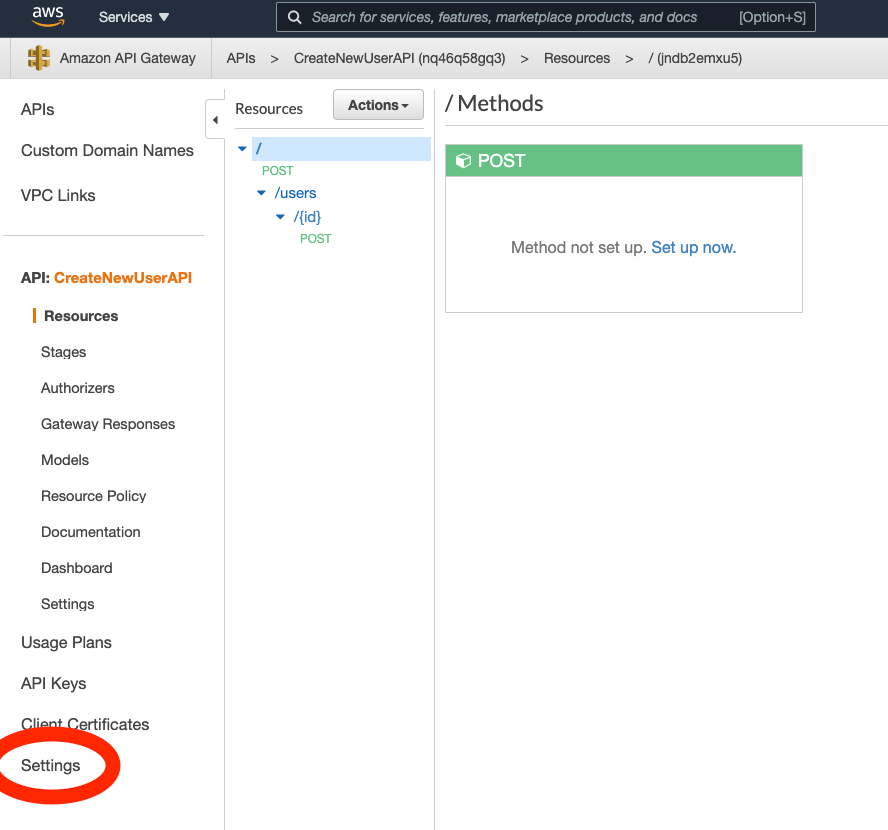
Task: Click the / (jndb2emxu5) breadcrumb
Action: click(x=695, y=58)
